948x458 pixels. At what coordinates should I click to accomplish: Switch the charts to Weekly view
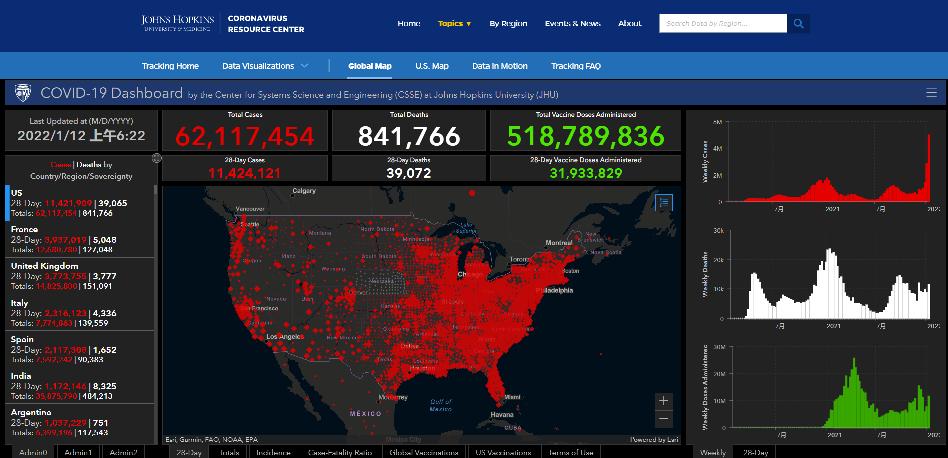(x=712, y=452)
